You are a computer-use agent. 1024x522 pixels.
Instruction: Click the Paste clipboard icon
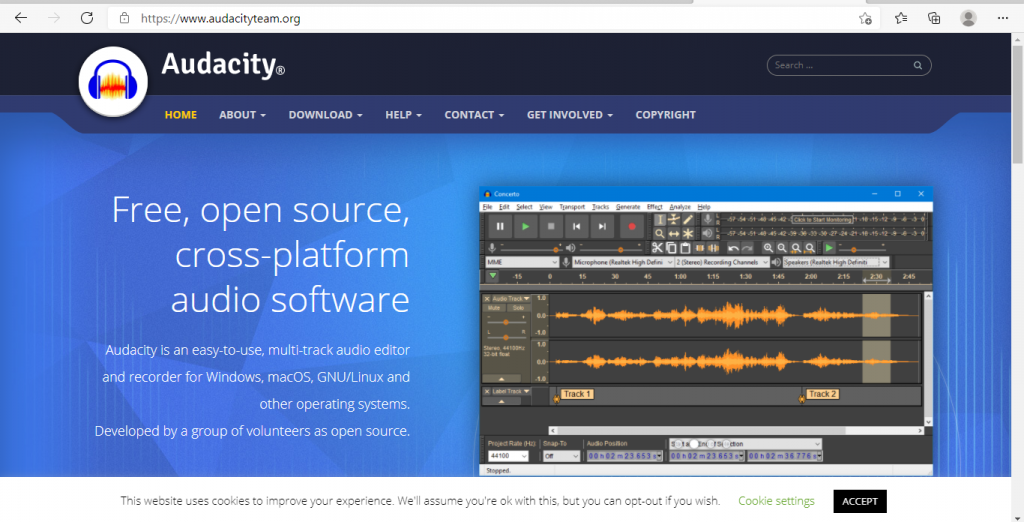click(x=685, y=248)
